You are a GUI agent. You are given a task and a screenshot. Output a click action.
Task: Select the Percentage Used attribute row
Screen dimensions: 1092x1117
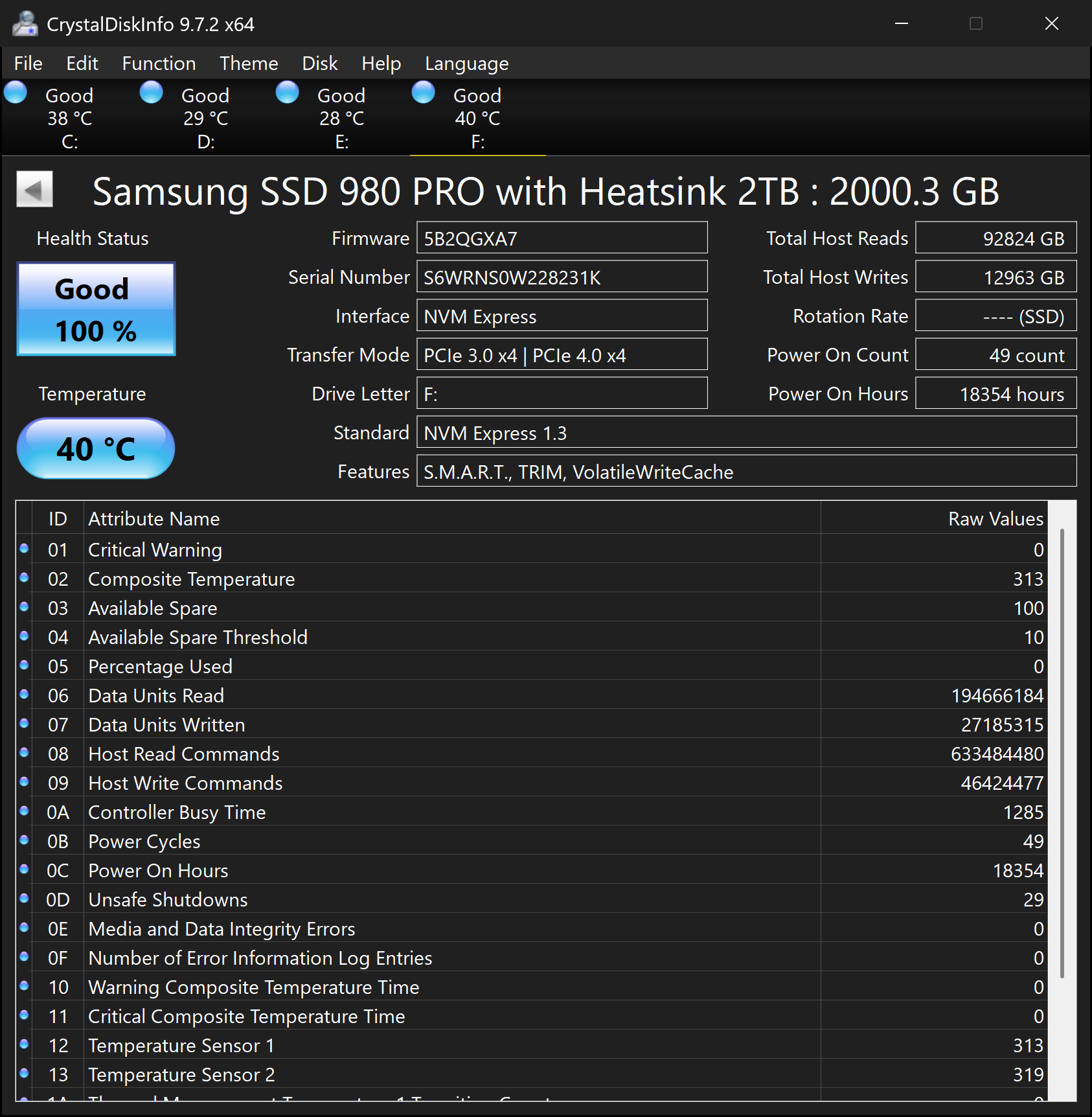tap(453, 666)
